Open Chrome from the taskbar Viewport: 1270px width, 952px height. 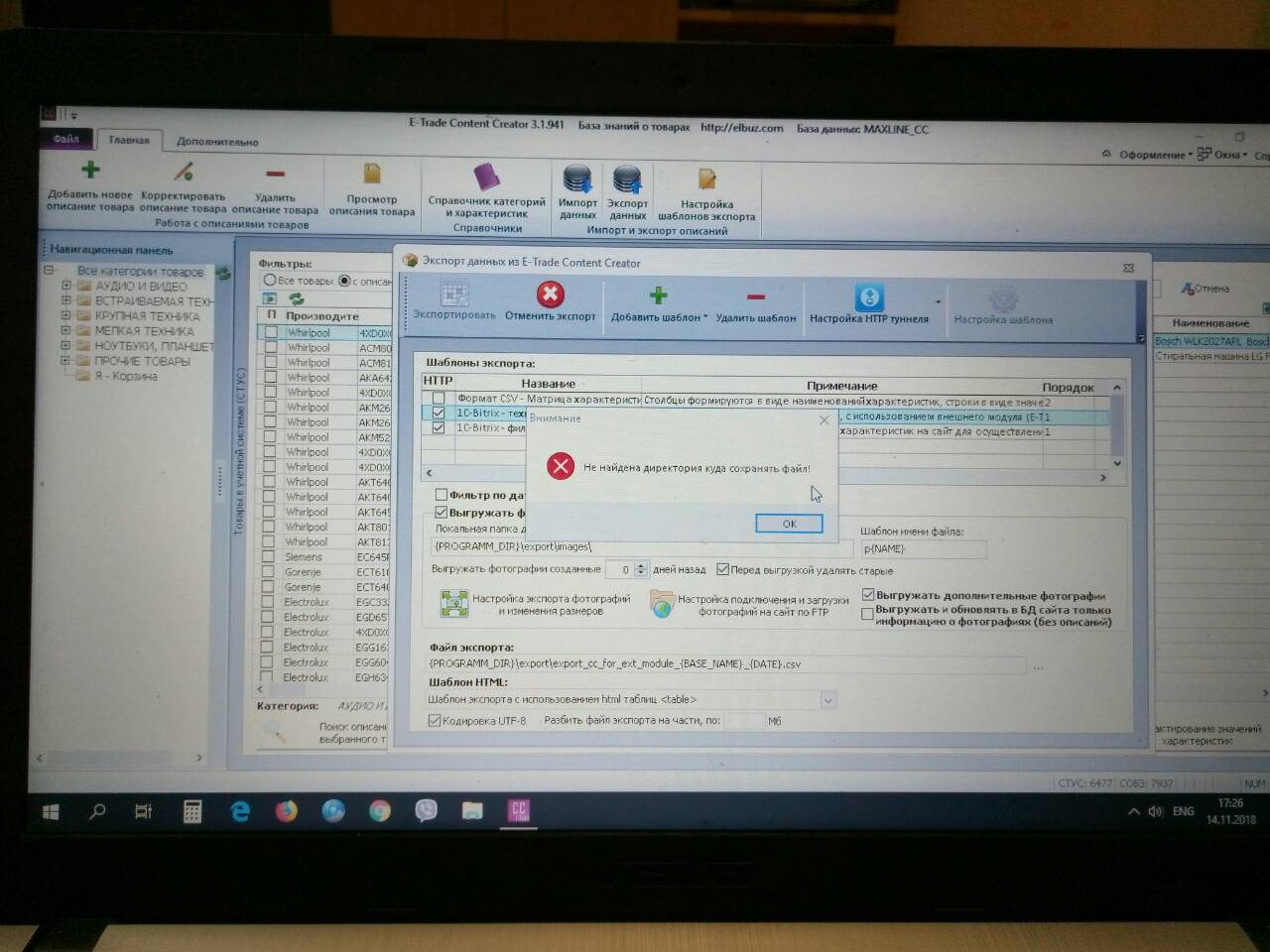380,811
